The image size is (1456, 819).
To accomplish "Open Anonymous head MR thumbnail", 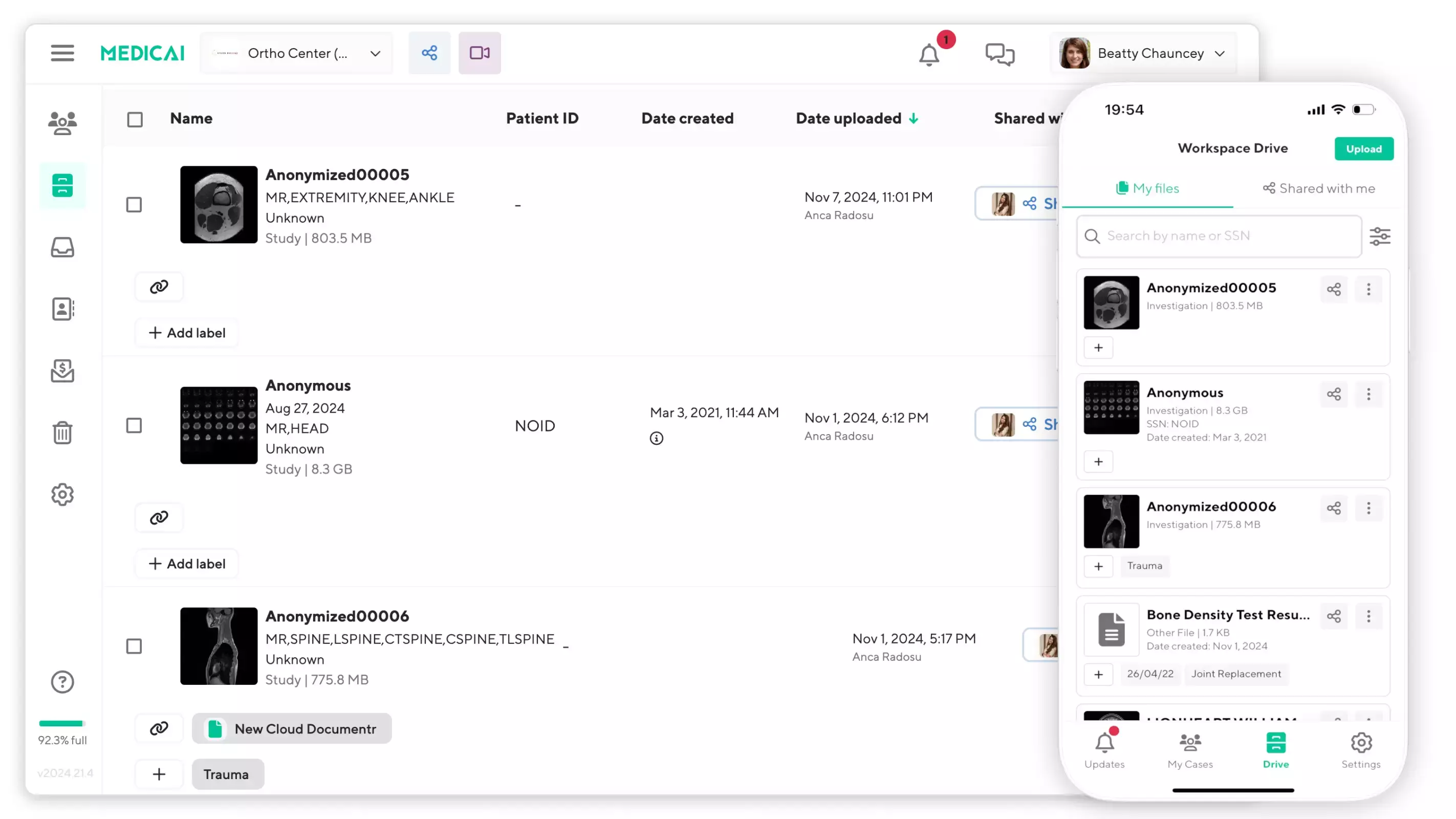I will tap(219, 425).
